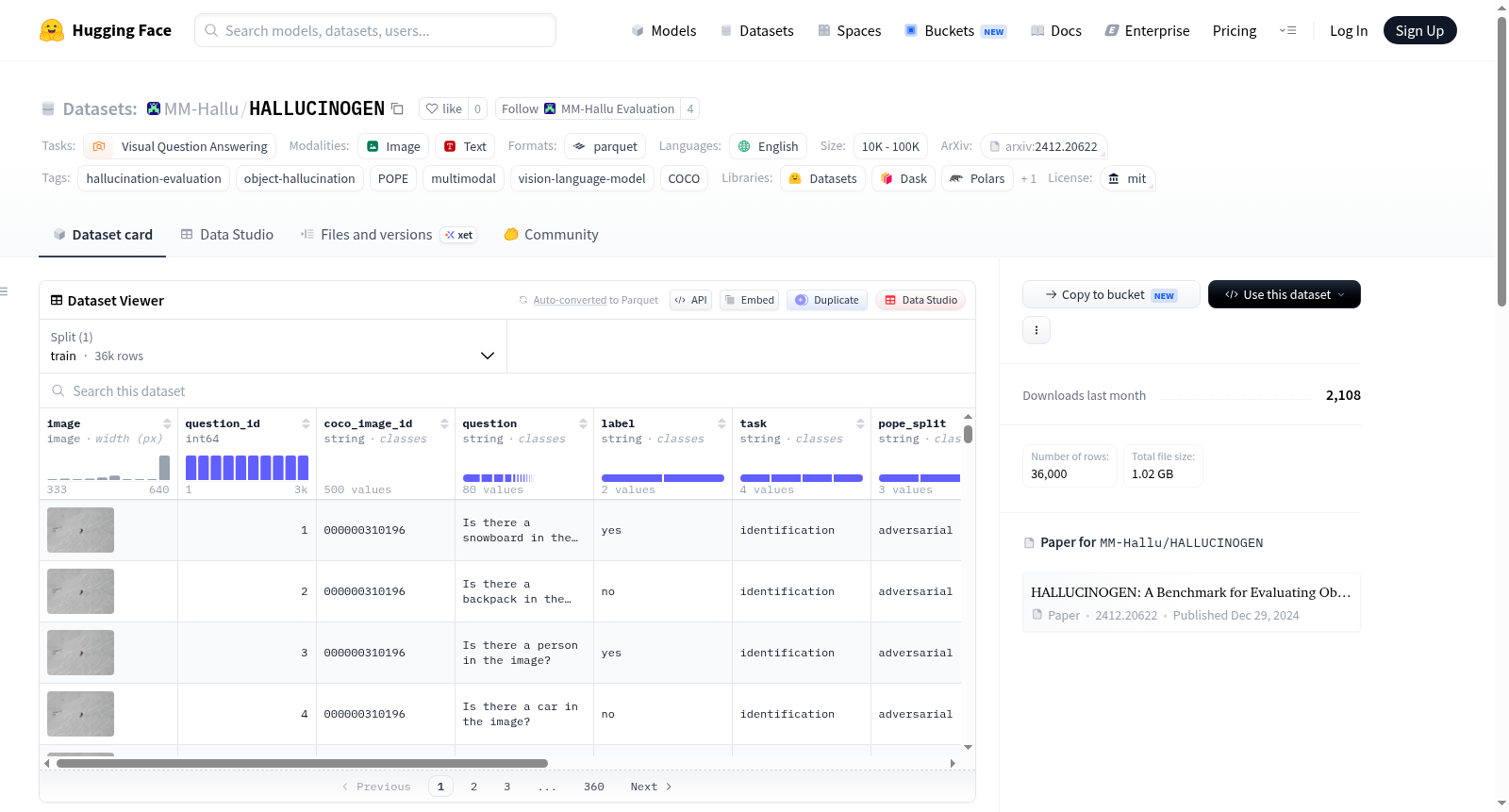Select the Visual Question Answering task tag
Viewport: 1509px width, 812px height.
pyautogui.click(x=180, y=146)
